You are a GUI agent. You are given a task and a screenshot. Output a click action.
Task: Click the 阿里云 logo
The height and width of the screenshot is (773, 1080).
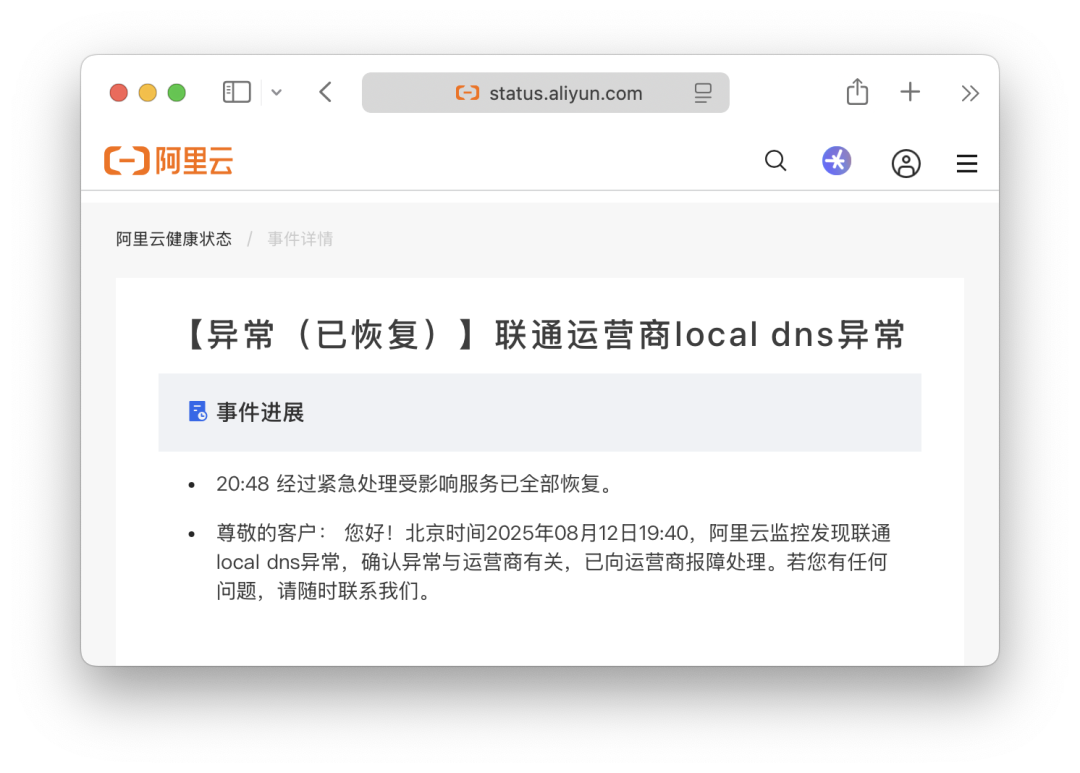[169, 161]
